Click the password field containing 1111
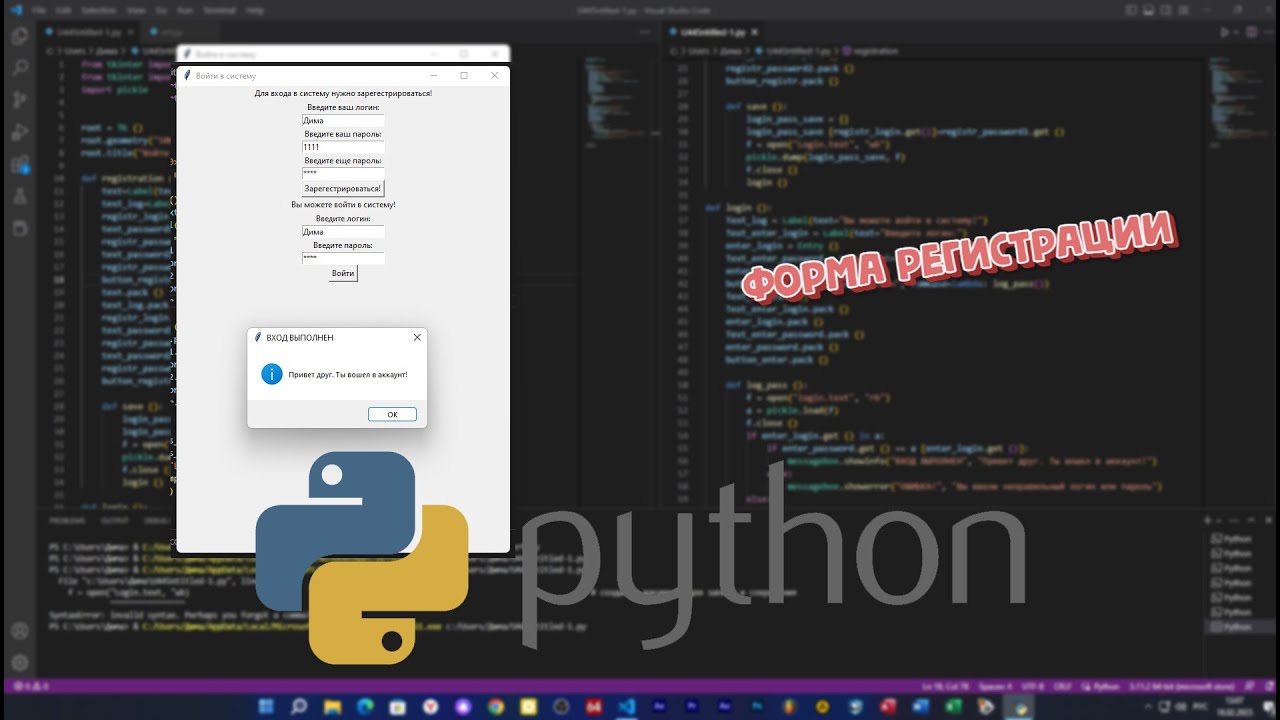The image size is (1280, 720). 343,147
